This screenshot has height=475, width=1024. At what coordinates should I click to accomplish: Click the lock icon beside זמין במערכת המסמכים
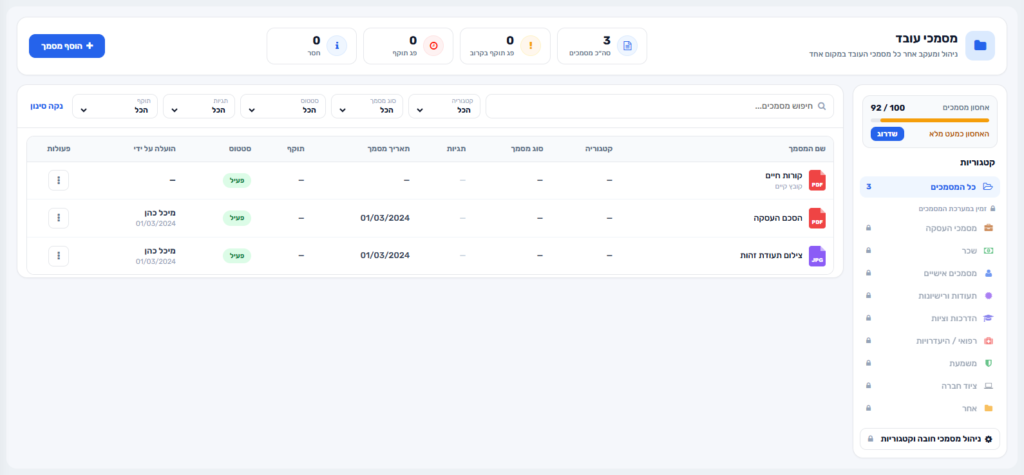coord(993,209)
